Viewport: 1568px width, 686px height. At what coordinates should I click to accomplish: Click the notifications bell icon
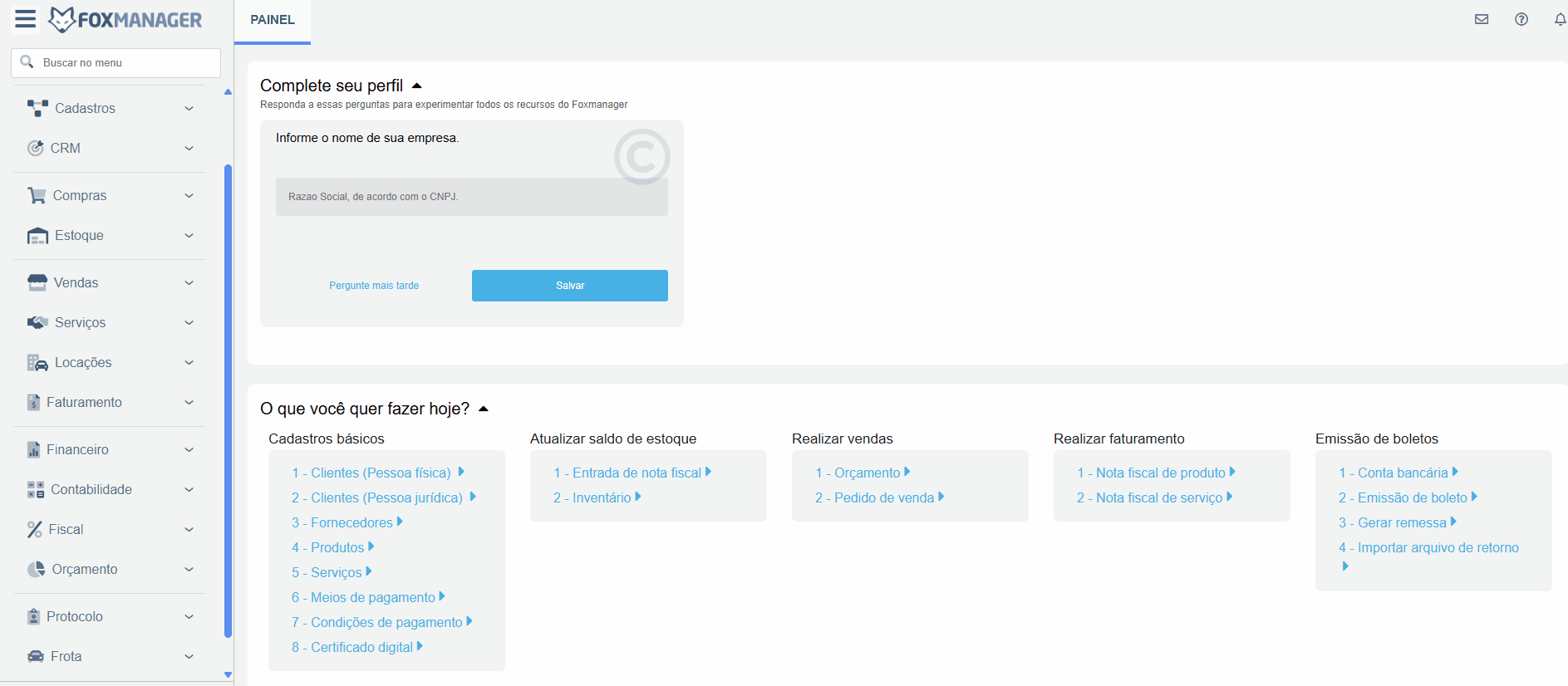pos(1560,19)
